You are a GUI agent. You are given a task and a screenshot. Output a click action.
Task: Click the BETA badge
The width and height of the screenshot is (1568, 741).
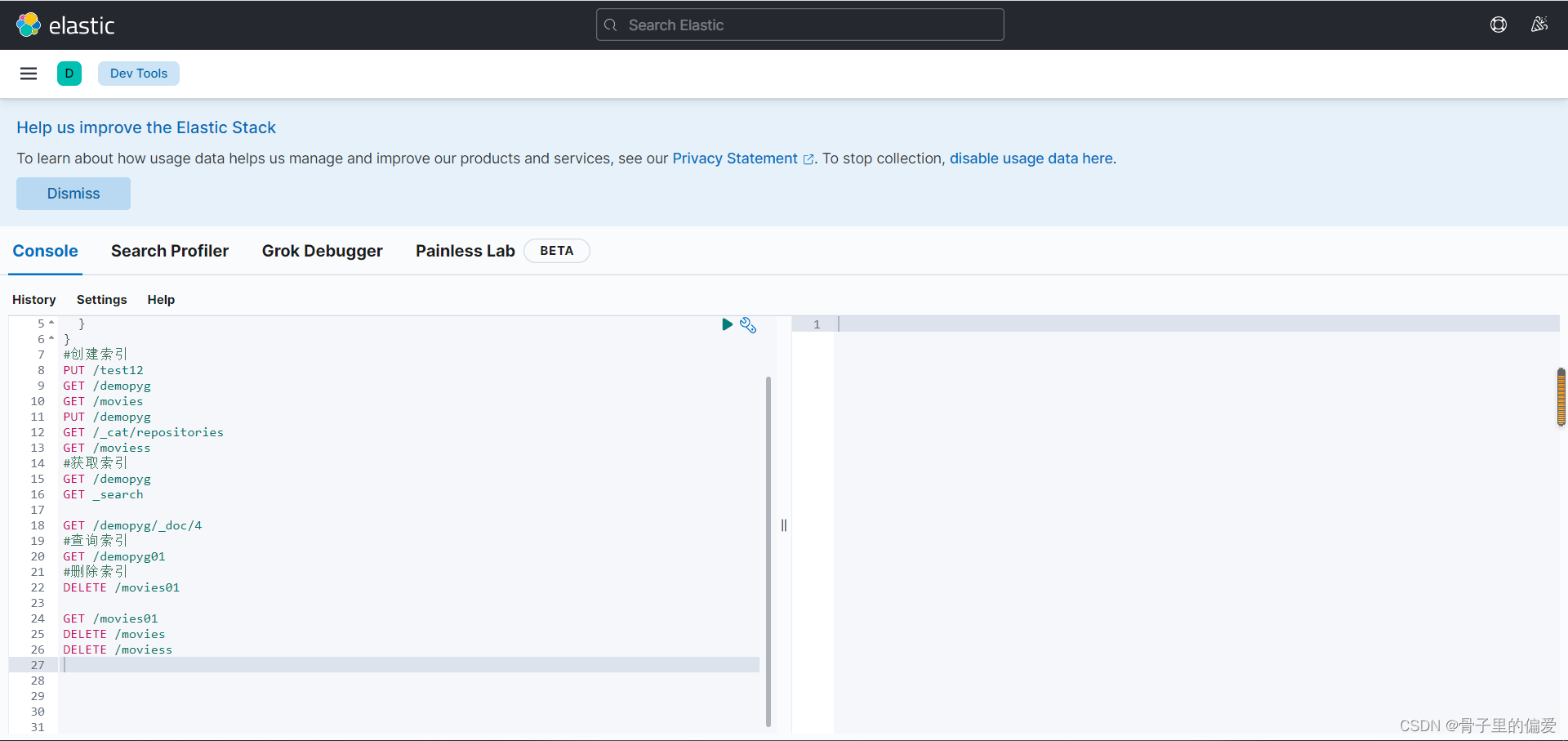coord(556,251)
